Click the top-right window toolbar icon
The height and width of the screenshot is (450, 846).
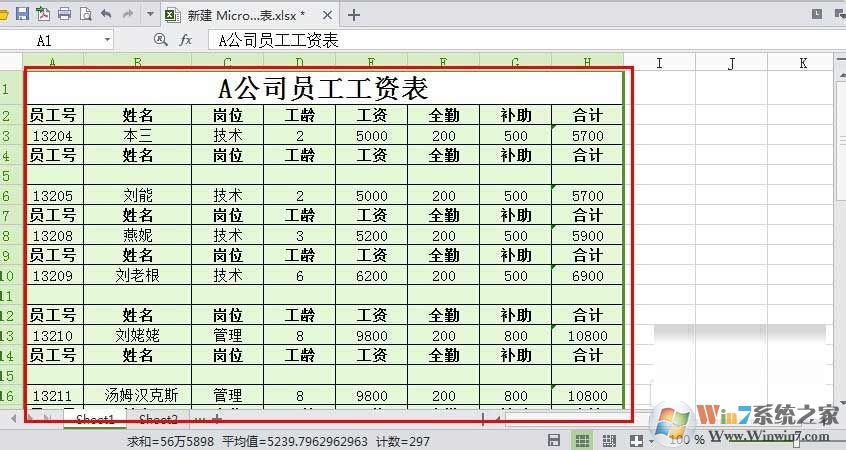(817, 14)
